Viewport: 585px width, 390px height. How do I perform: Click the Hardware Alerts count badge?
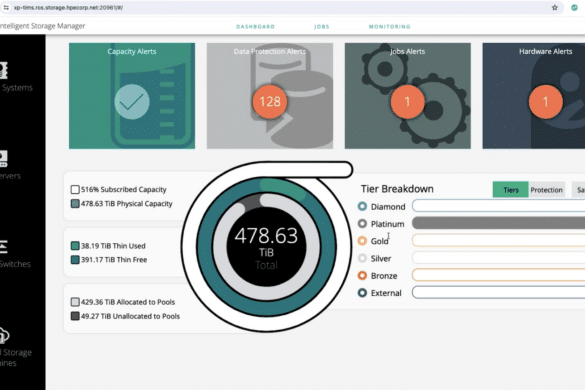[545, 102]
